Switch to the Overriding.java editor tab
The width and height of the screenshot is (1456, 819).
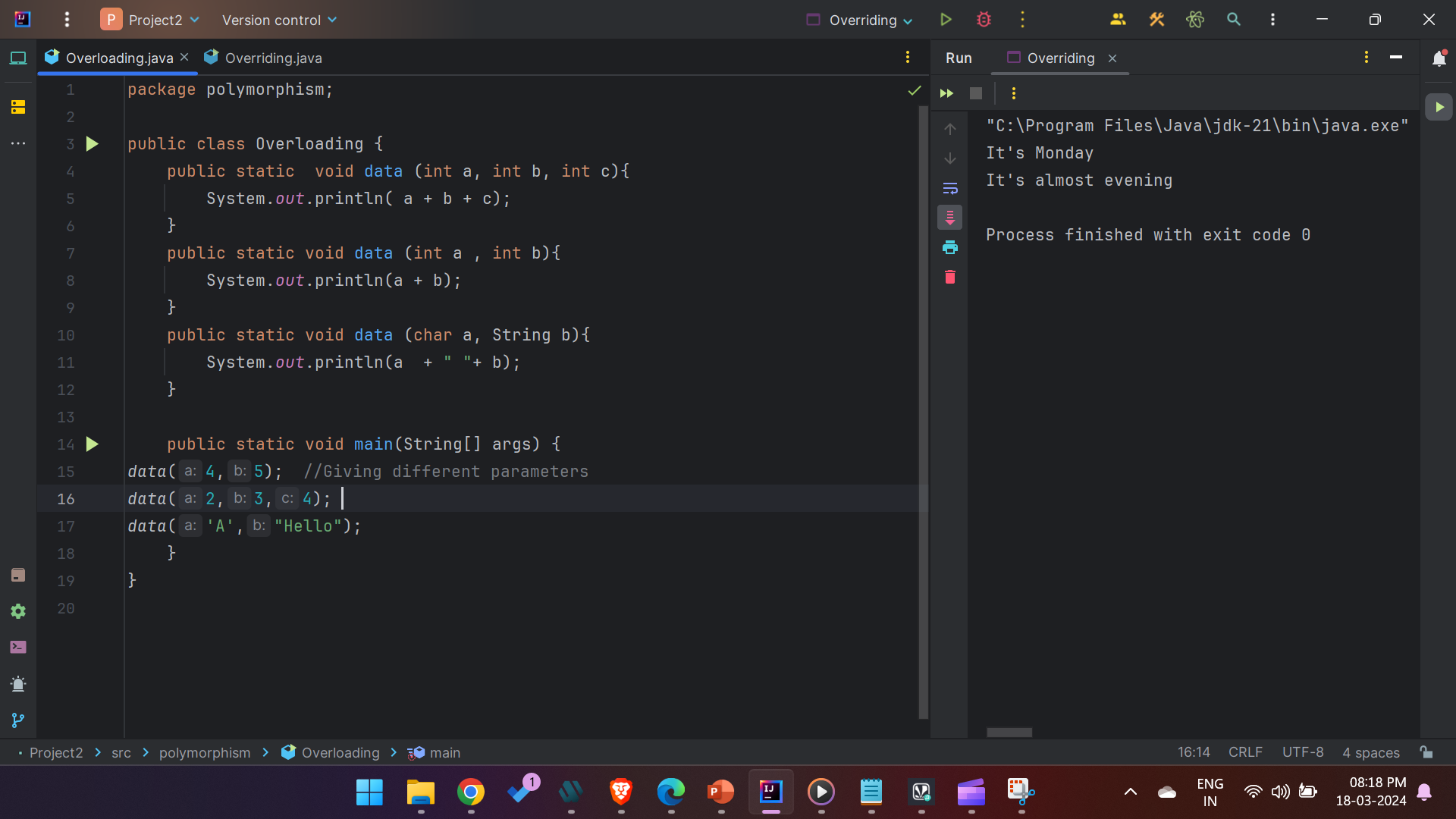pos(273,58)
